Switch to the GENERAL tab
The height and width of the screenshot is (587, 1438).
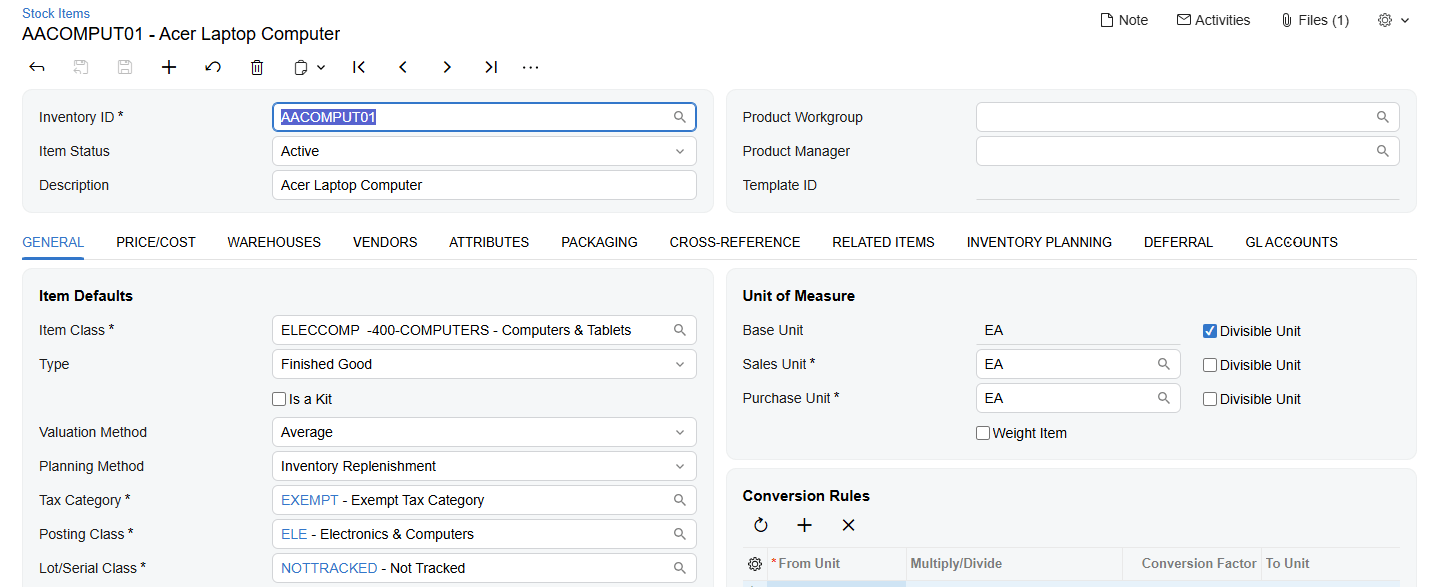pyautogui.click(x=53, y=242)
